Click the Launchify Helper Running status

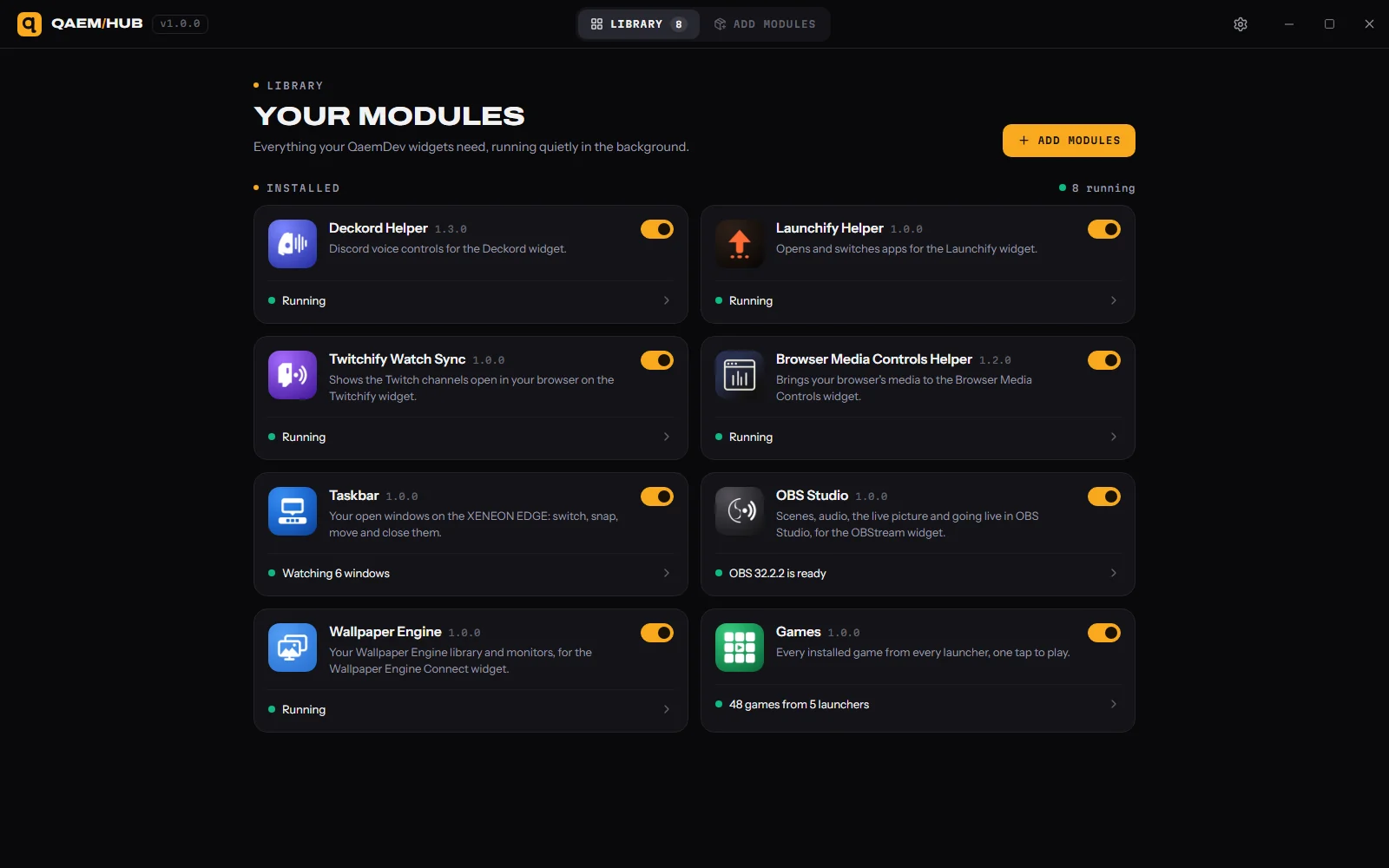pyautogui.click(x=751, y=300)
